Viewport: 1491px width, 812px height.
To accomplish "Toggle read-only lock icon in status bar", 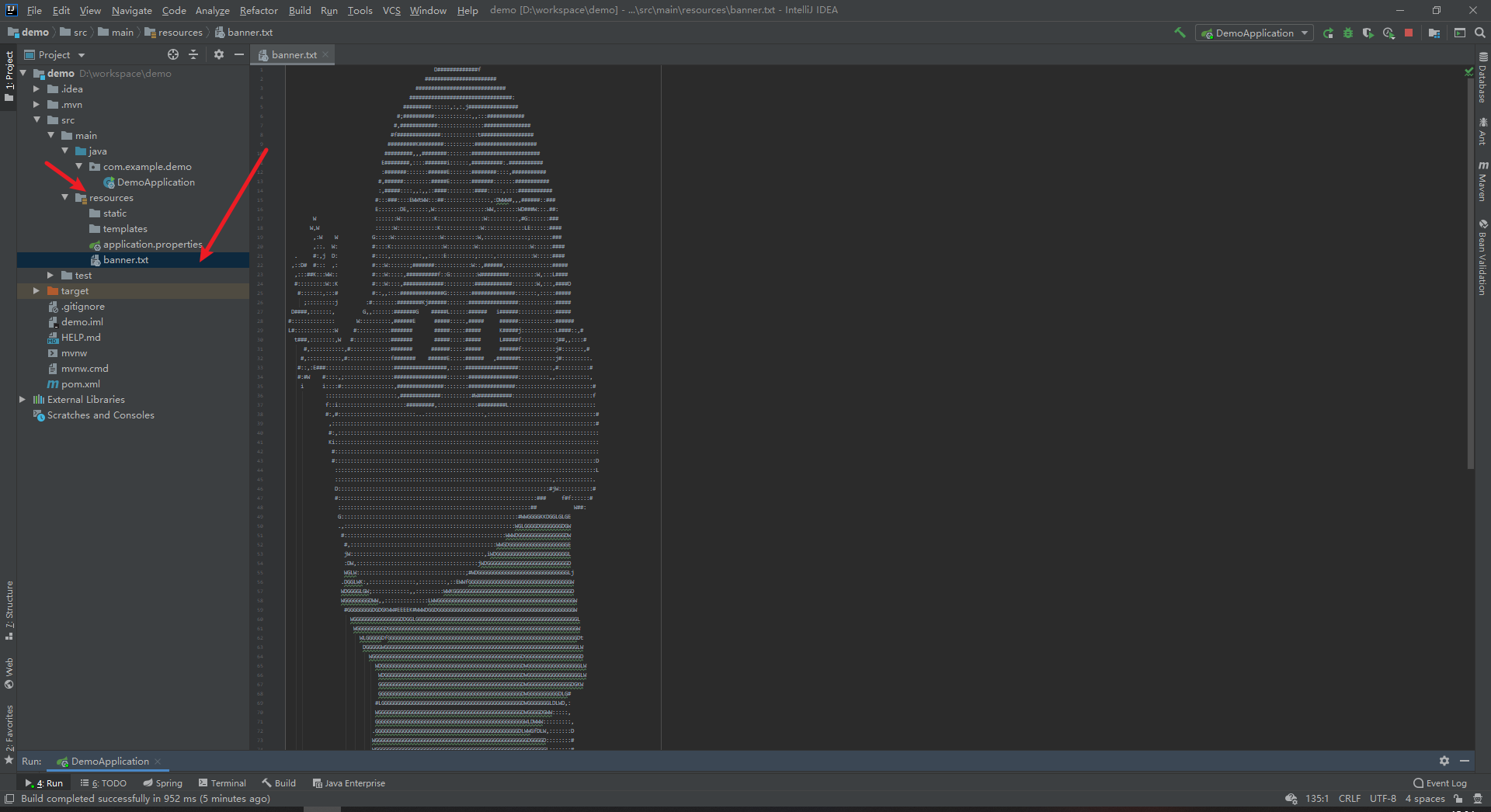I will pyautogui.click(x=1458, y=798).
